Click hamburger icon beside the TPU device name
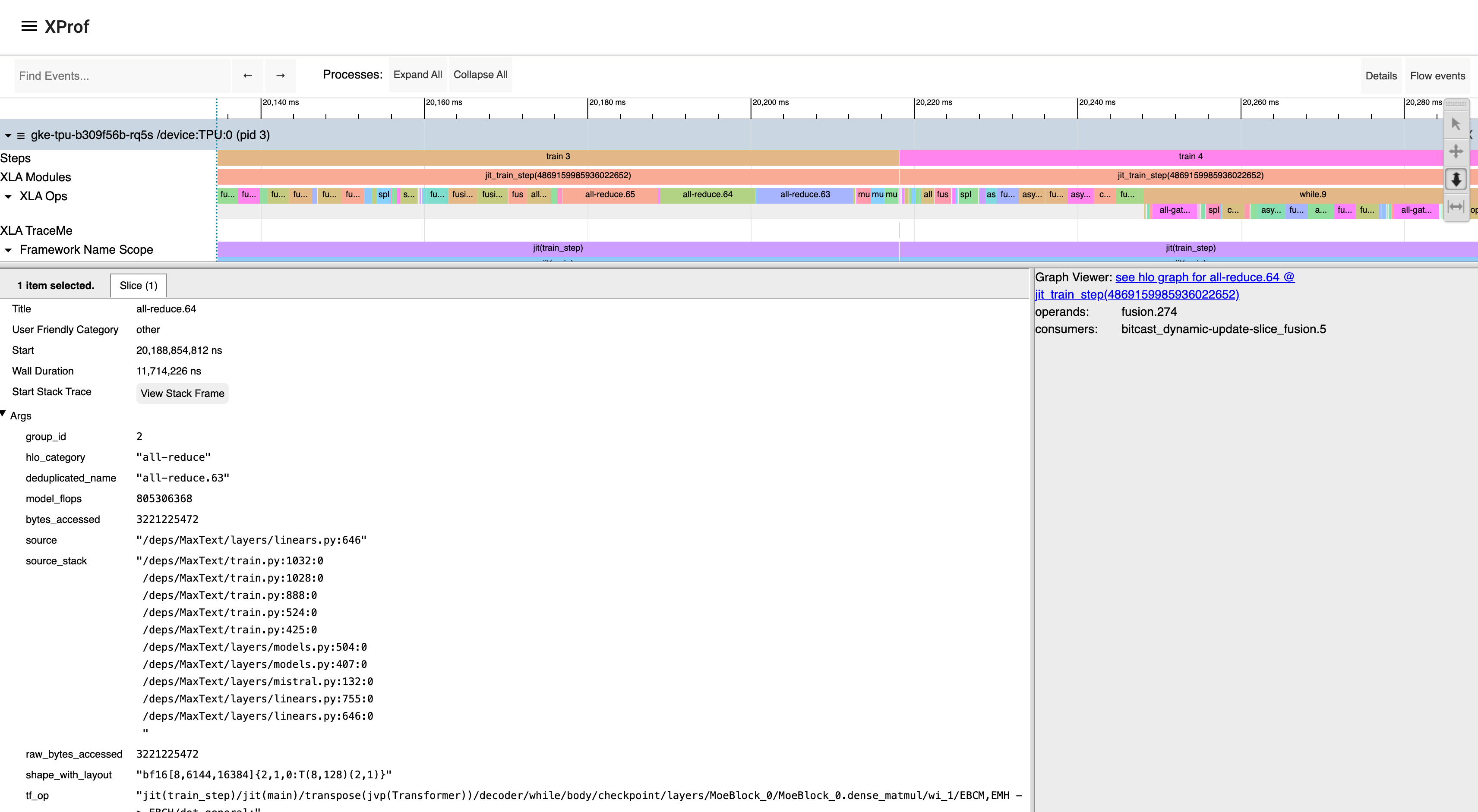The width and height of the screenshot is (1478, 812). 21,135
